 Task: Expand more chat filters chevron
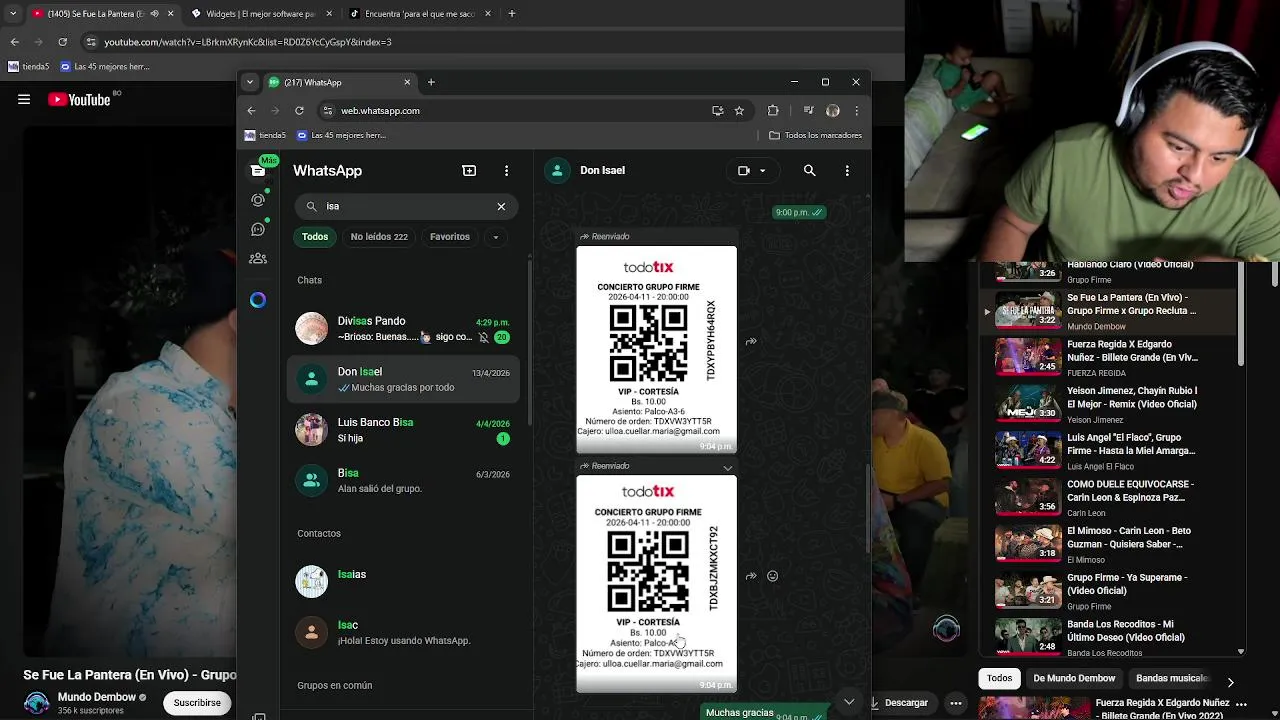495,237
